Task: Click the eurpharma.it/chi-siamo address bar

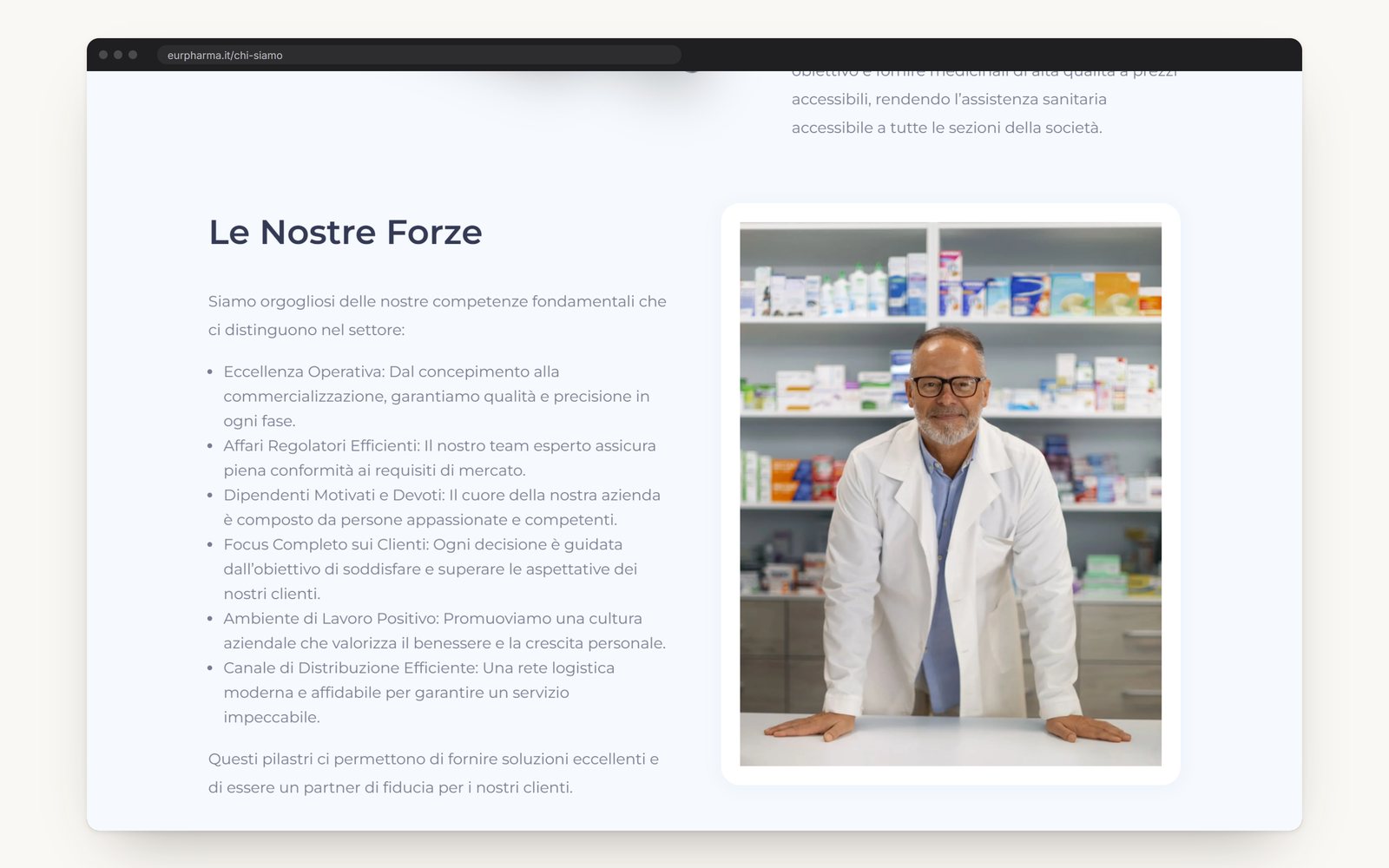Action: [x=418, y=55]
